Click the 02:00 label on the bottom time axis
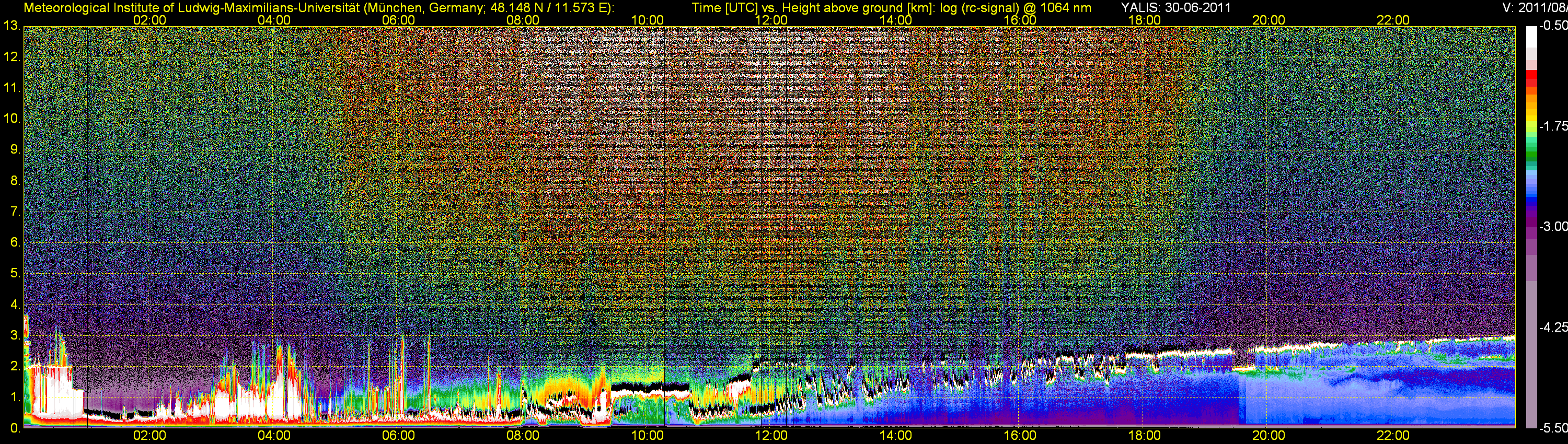The height and width of the screenshot is (444, 1568). tap(149, 436)
